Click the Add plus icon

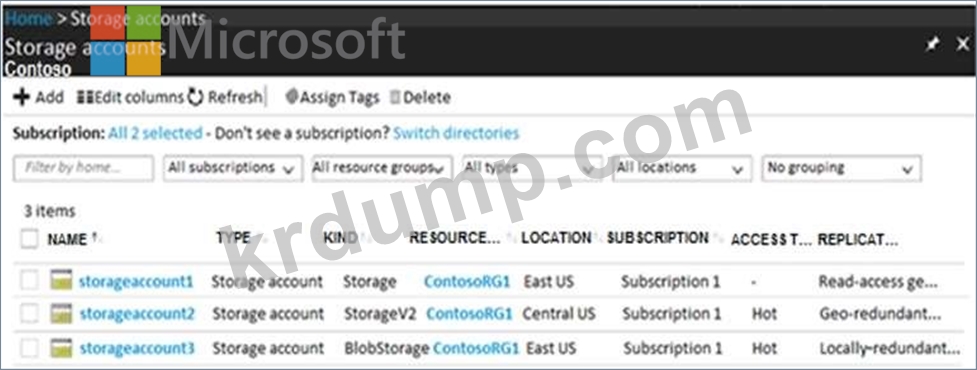21,97
